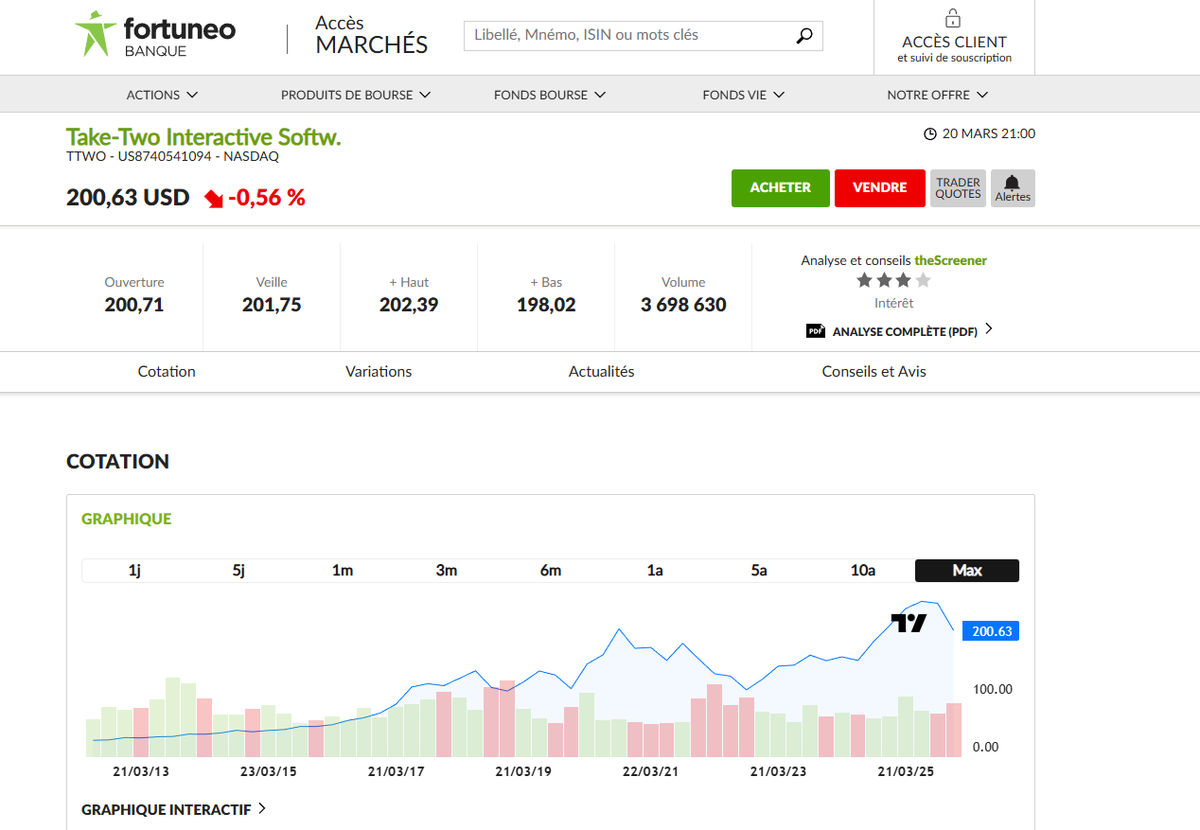Open TRADER QUOTES
Viewport: 1200px width, 830px height.
[x=958, y=188]
